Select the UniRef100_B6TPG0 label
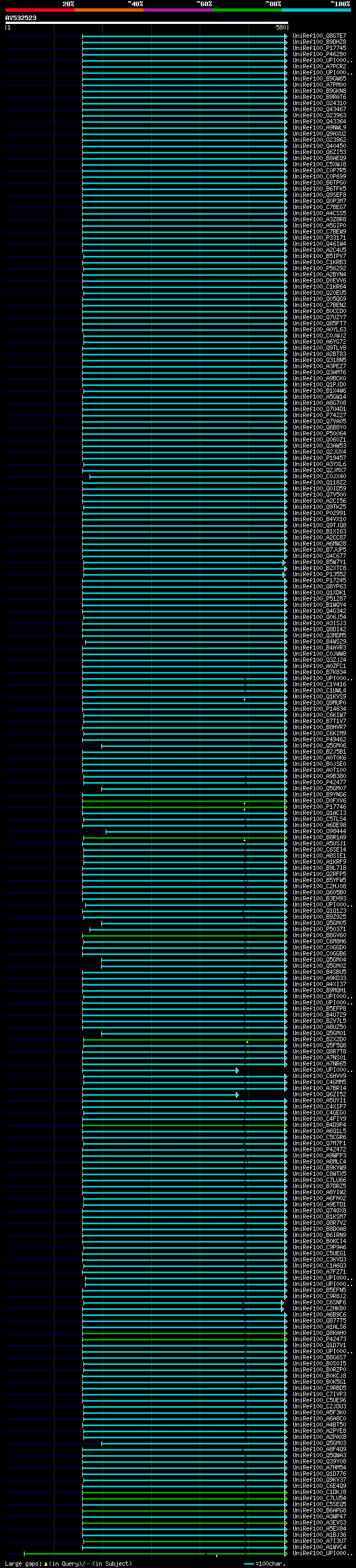This screenshot has width=356, height=1568. click(x=319, y=182)
